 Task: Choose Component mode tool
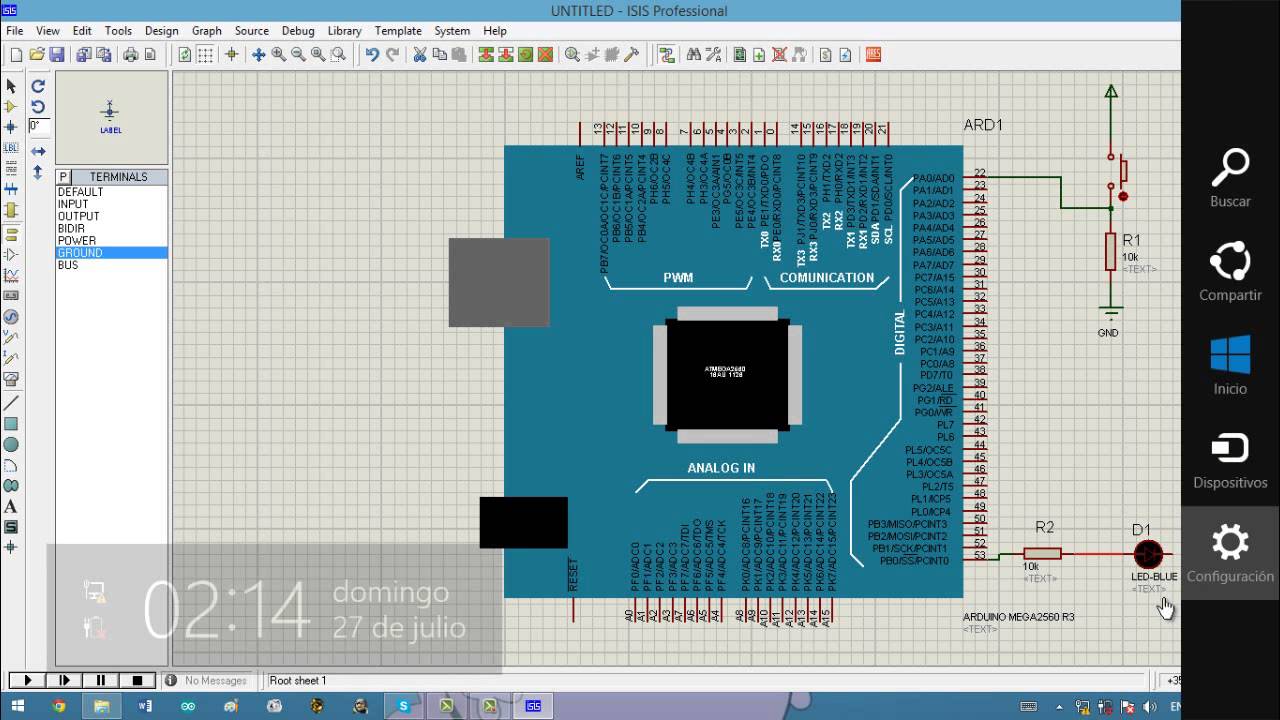tap(11, 106)
